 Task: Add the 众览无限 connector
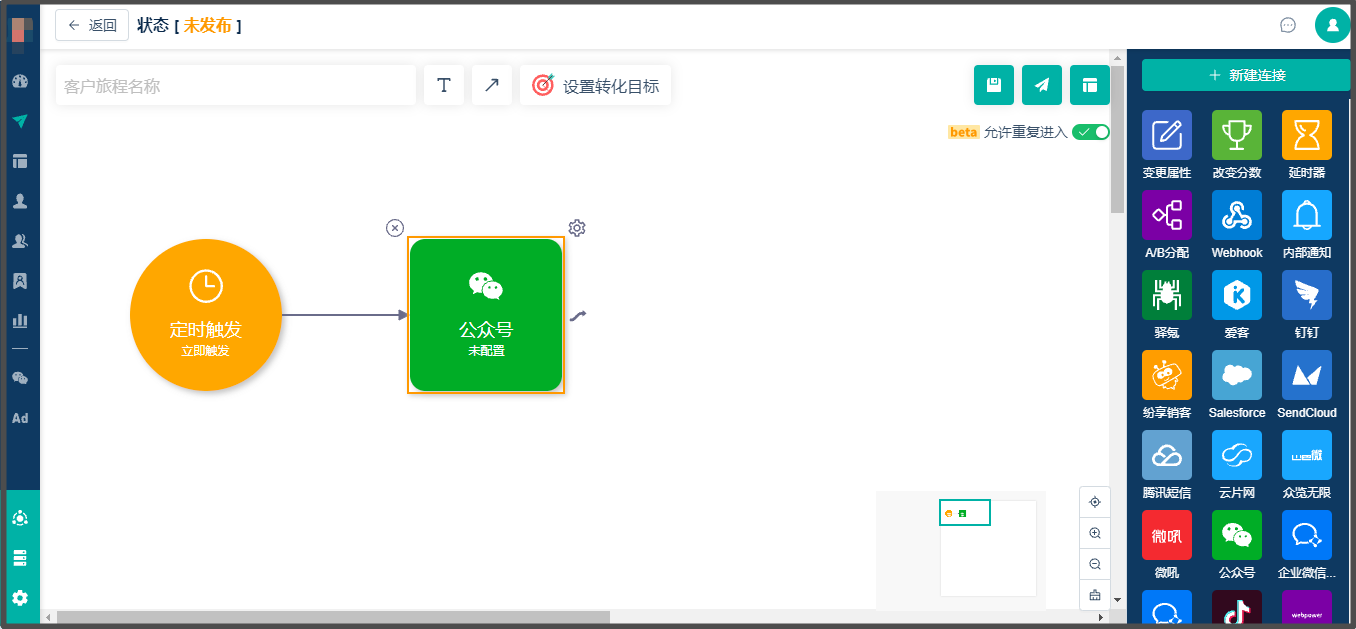[1307, 455]
